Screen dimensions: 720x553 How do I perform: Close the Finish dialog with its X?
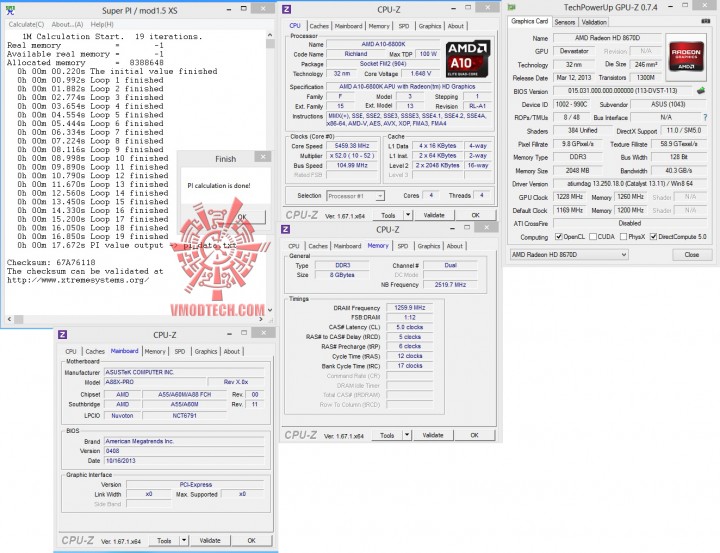point(263,157)
